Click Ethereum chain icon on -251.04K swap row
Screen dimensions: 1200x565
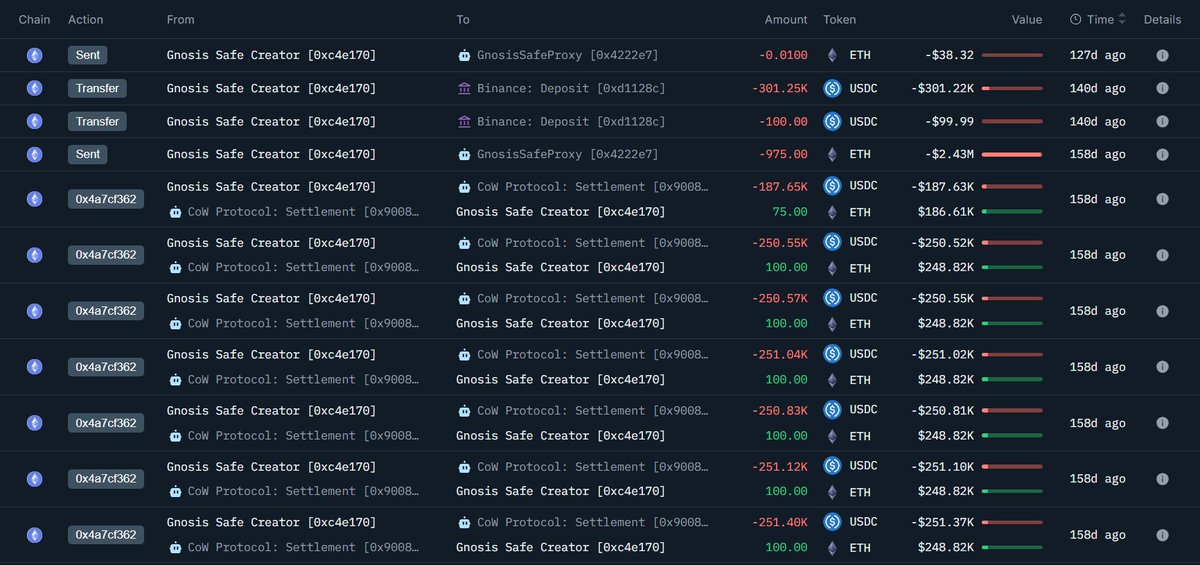click(x=35, y=367)
